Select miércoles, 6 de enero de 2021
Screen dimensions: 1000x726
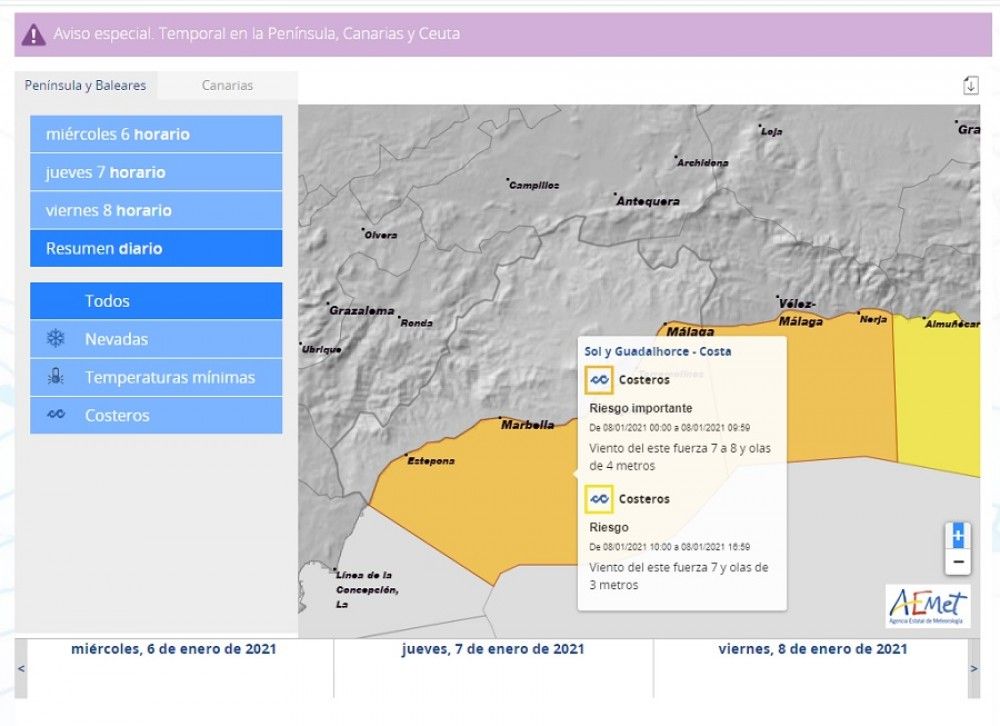point(173,649)
